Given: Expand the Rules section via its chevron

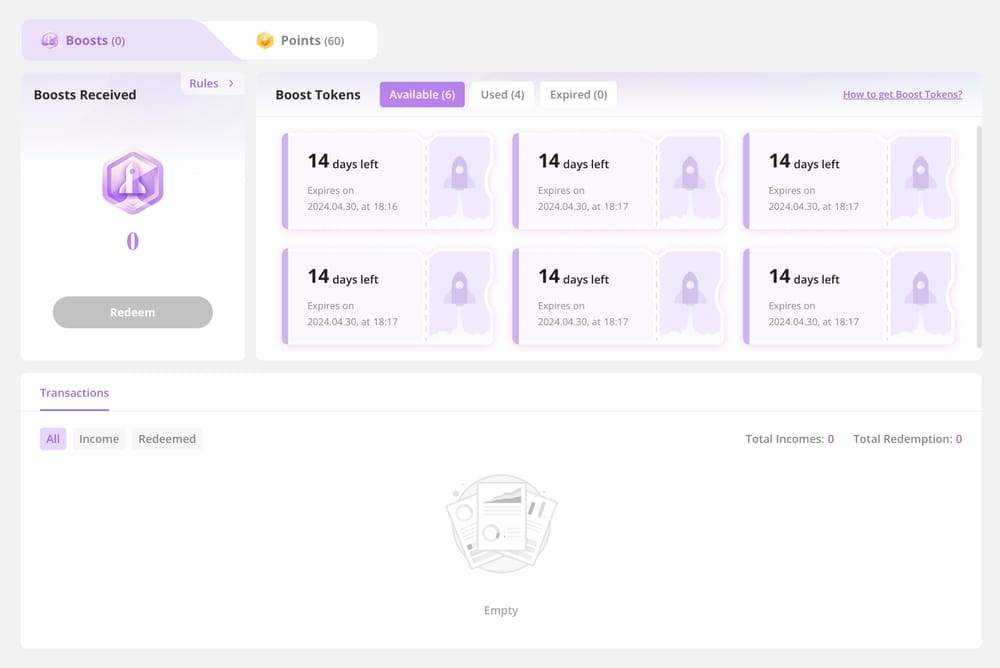Looking at the screenshot, I should [231, 83].
